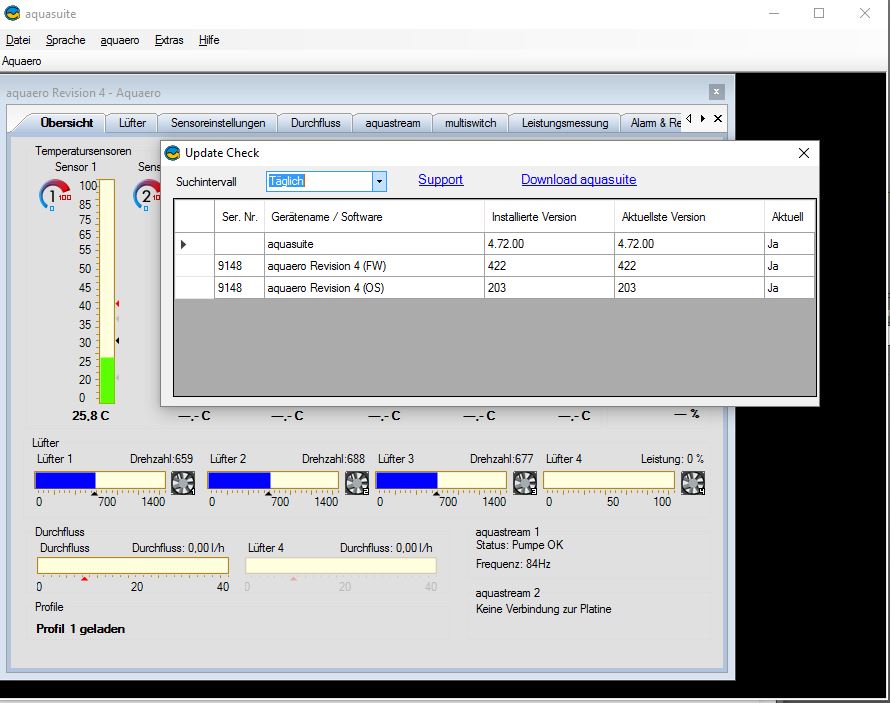Switch to the Sensoreinstellungen tab

click(218, 123)
